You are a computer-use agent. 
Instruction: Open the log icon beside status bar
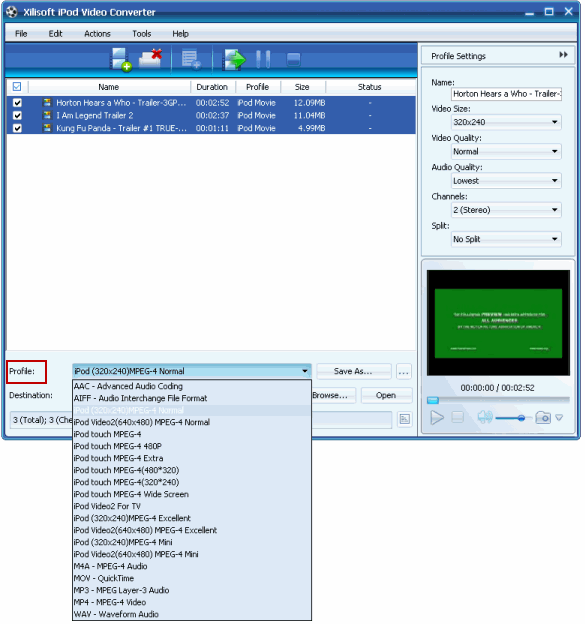[404, 419]
